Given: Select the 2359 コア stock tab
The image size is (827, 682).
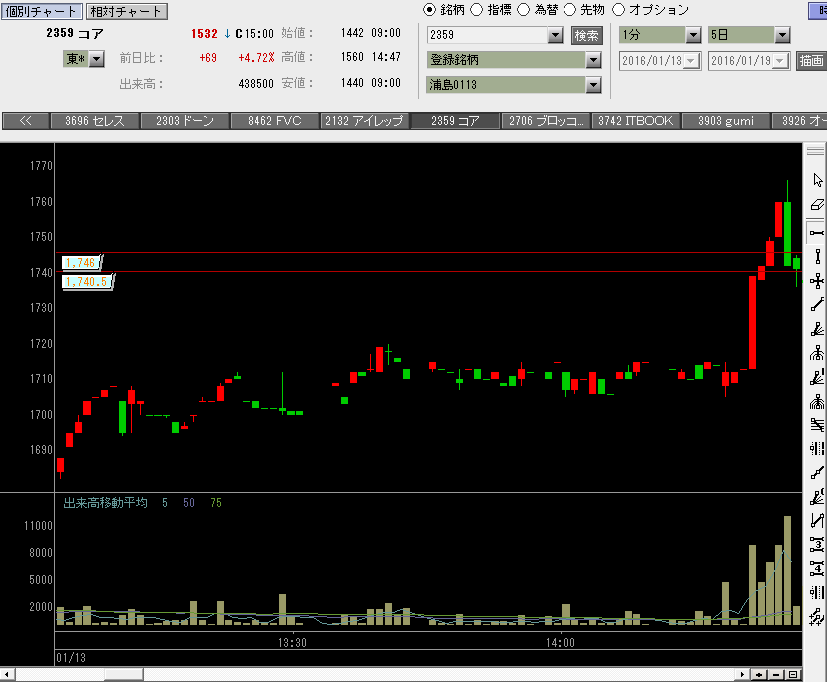Looking at the screenshot, I should tap(455, 121).
